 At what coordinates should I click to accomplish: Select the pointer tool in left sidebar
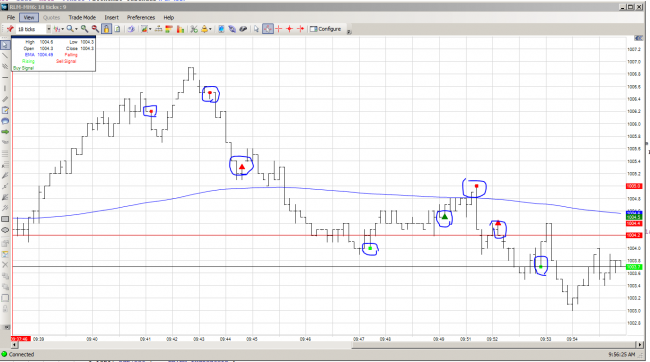point(5,45)
